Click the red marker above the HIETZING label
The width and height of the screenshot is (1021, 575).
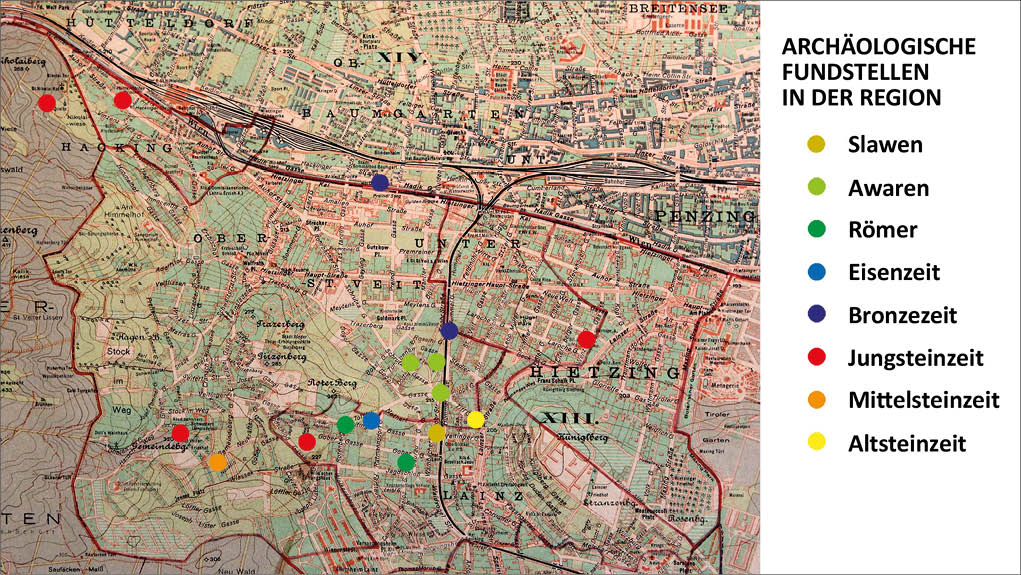(586, 339)
